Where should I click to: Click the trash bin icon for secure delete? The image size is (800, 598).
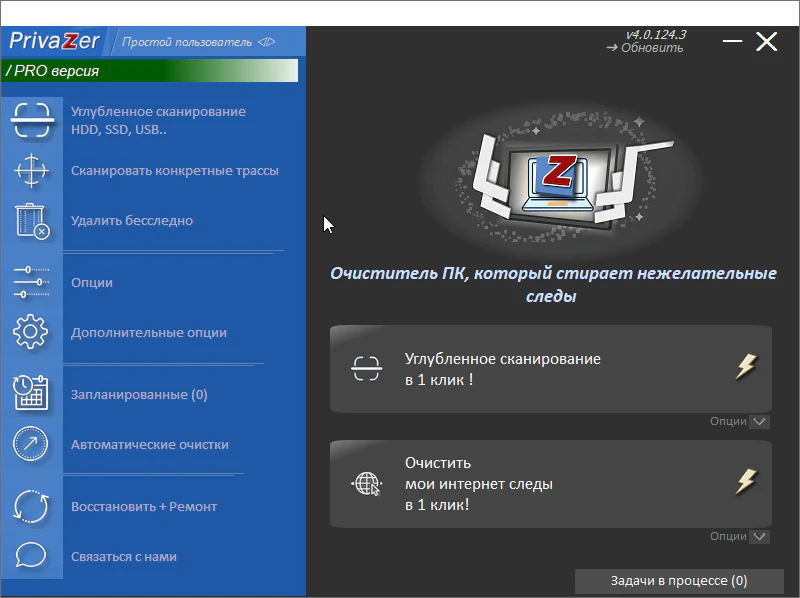click(x=32, y=221)
